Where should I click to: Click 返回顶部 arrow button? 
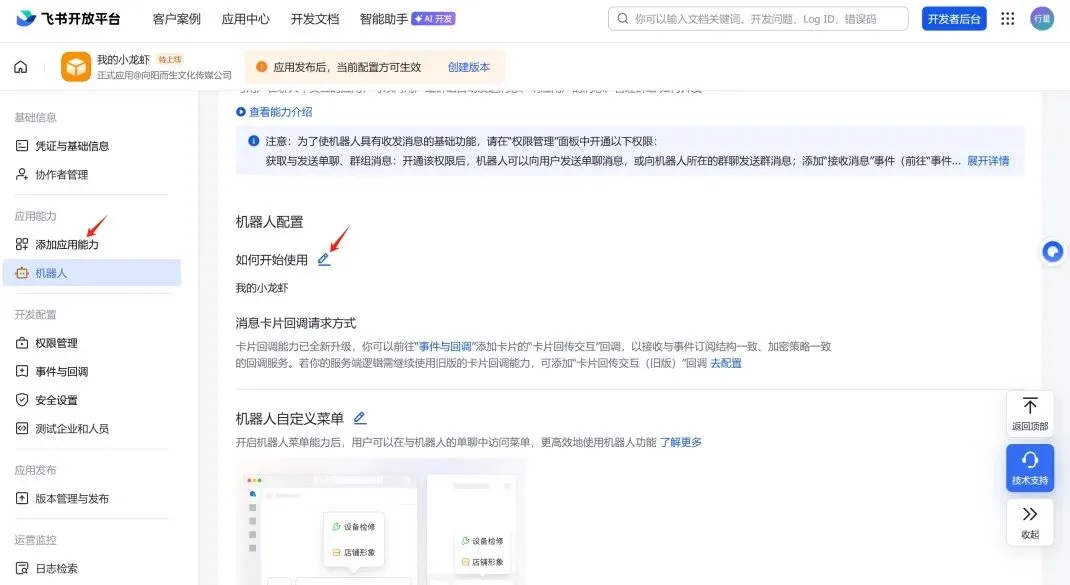(x=1030, y=413)
